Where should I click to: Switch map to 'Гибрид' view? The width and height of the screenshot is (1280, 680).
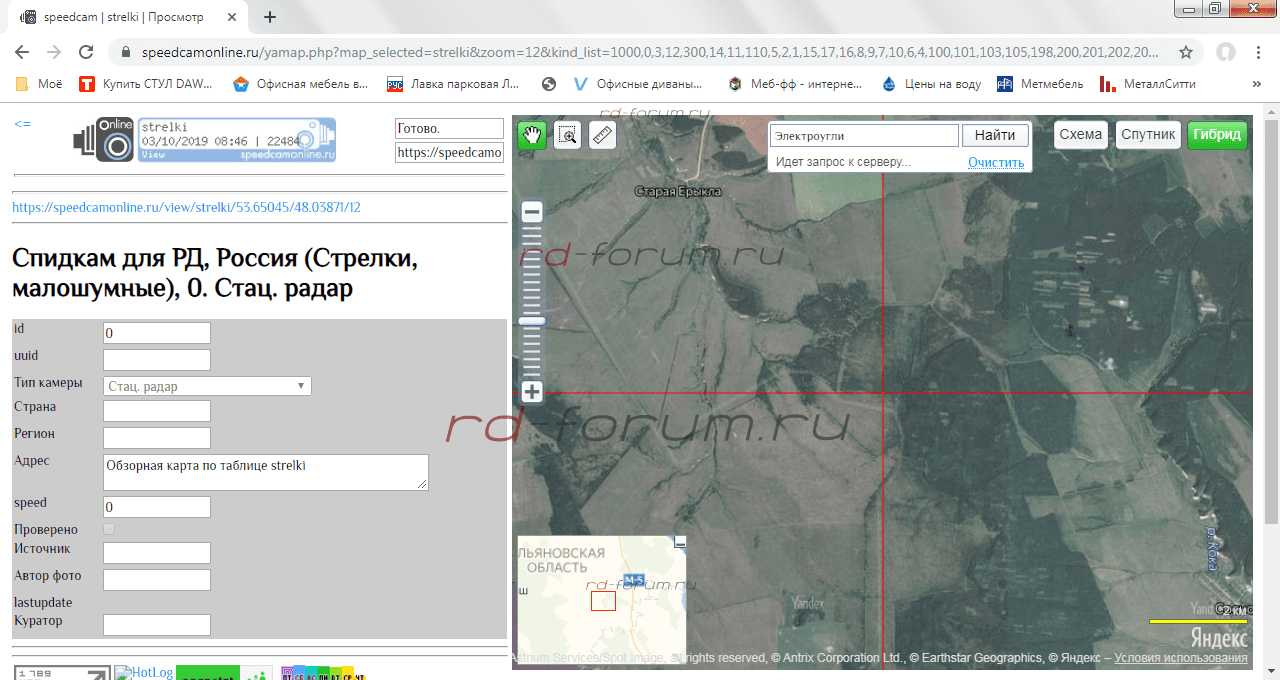click(1217, 135)
